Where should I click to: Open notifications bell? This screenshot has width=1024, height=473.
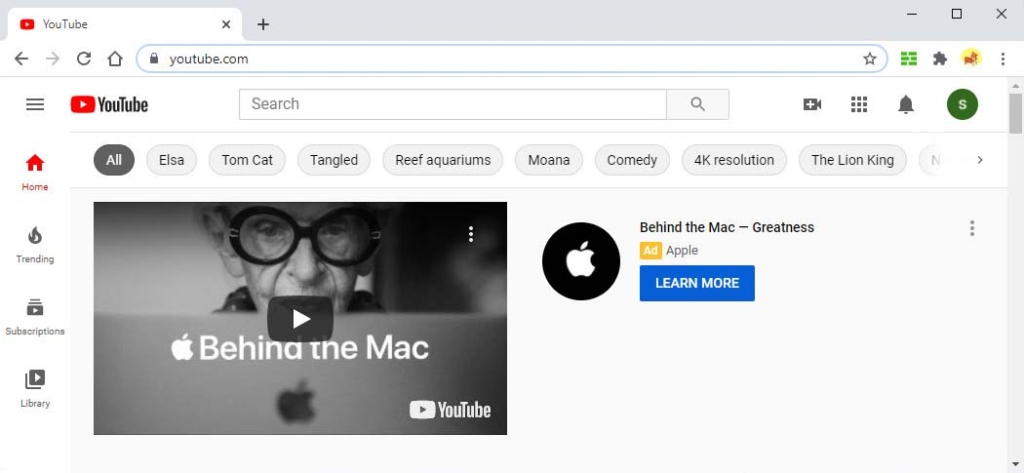coord(906,105)
